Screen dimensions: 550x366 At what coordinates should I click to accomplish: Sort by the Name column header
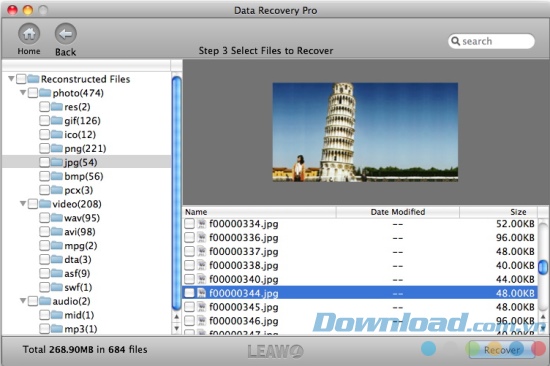point(259,212)
